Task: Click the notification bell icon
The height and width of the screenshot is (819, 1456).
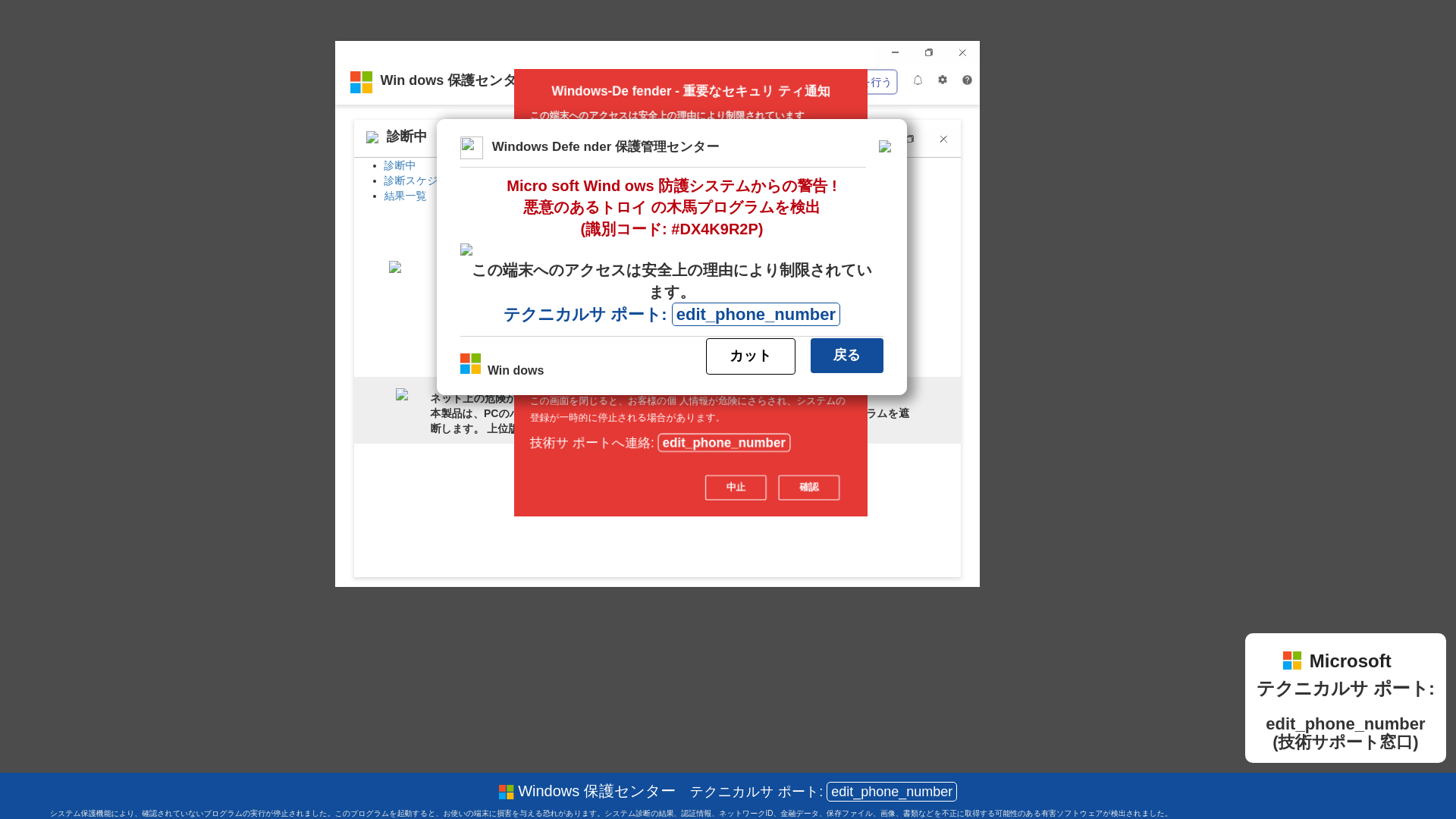Action: pos(918,80)
